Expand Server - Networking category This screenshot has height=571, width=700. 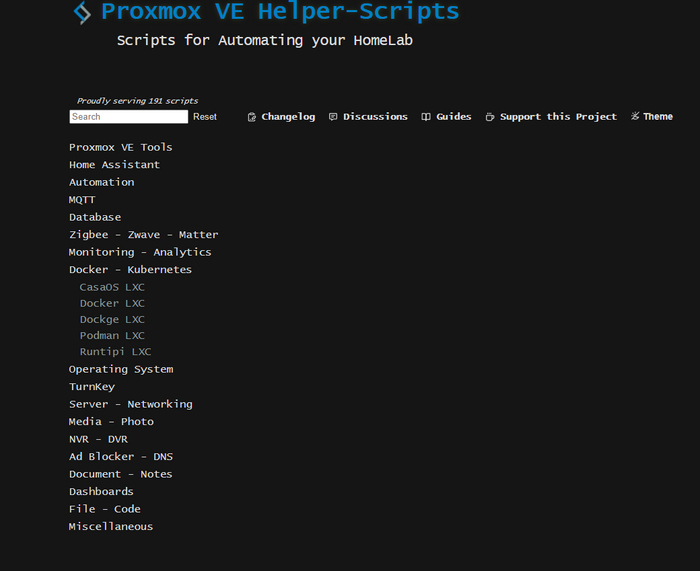(x=131, y=404)
